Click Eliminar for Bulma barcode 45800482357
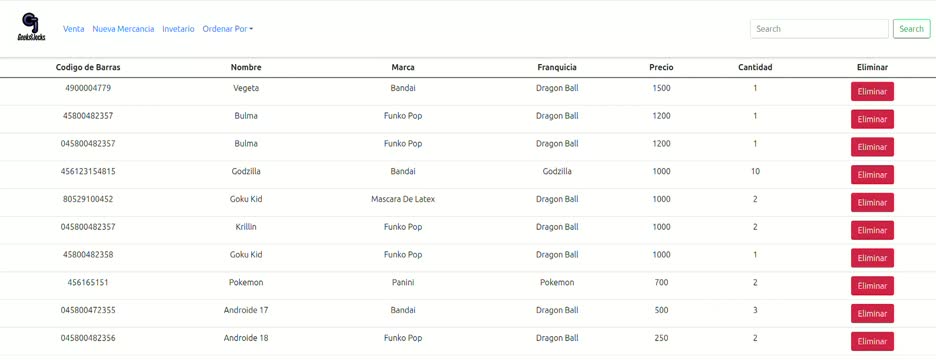The height and width of the screenshot is (360, 936). pyautogui.click(x=872, y=119)
